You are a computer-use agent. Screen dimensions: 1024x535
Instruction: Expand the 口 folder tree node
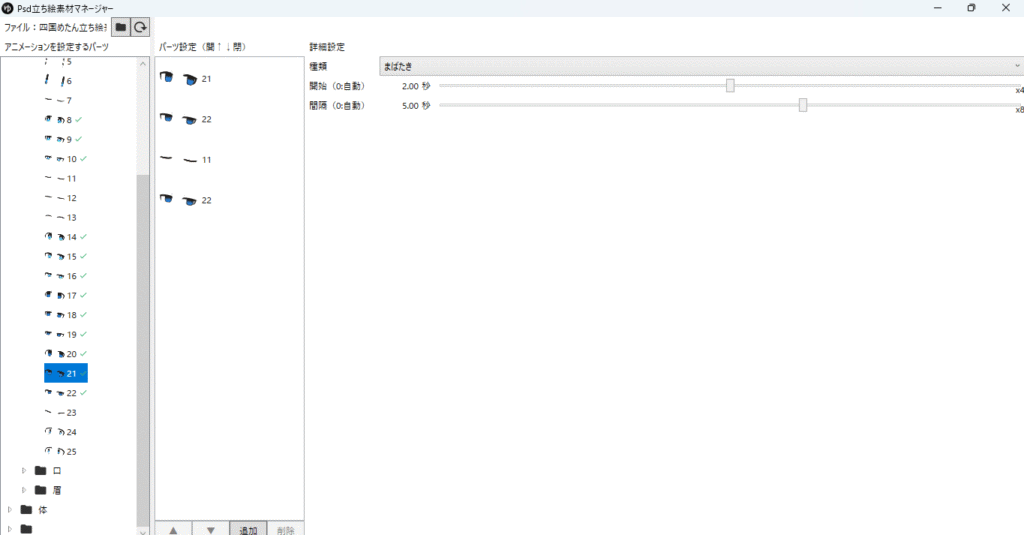24,470
